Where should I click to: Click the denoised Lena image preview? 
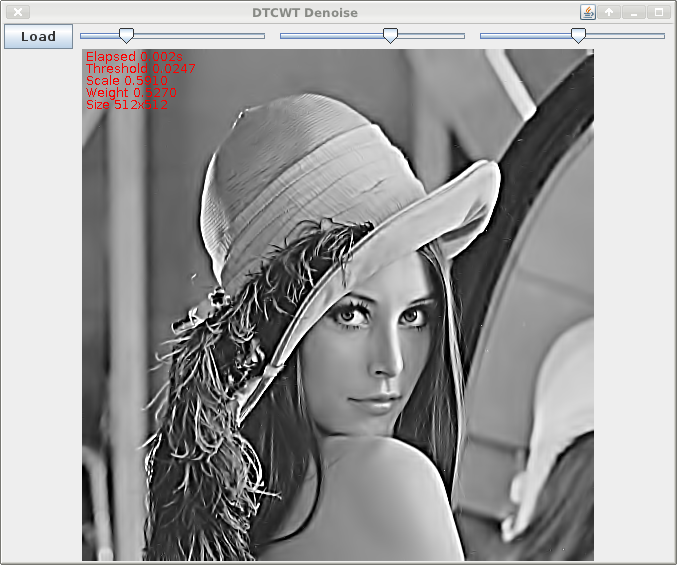(x=338, y=305)
